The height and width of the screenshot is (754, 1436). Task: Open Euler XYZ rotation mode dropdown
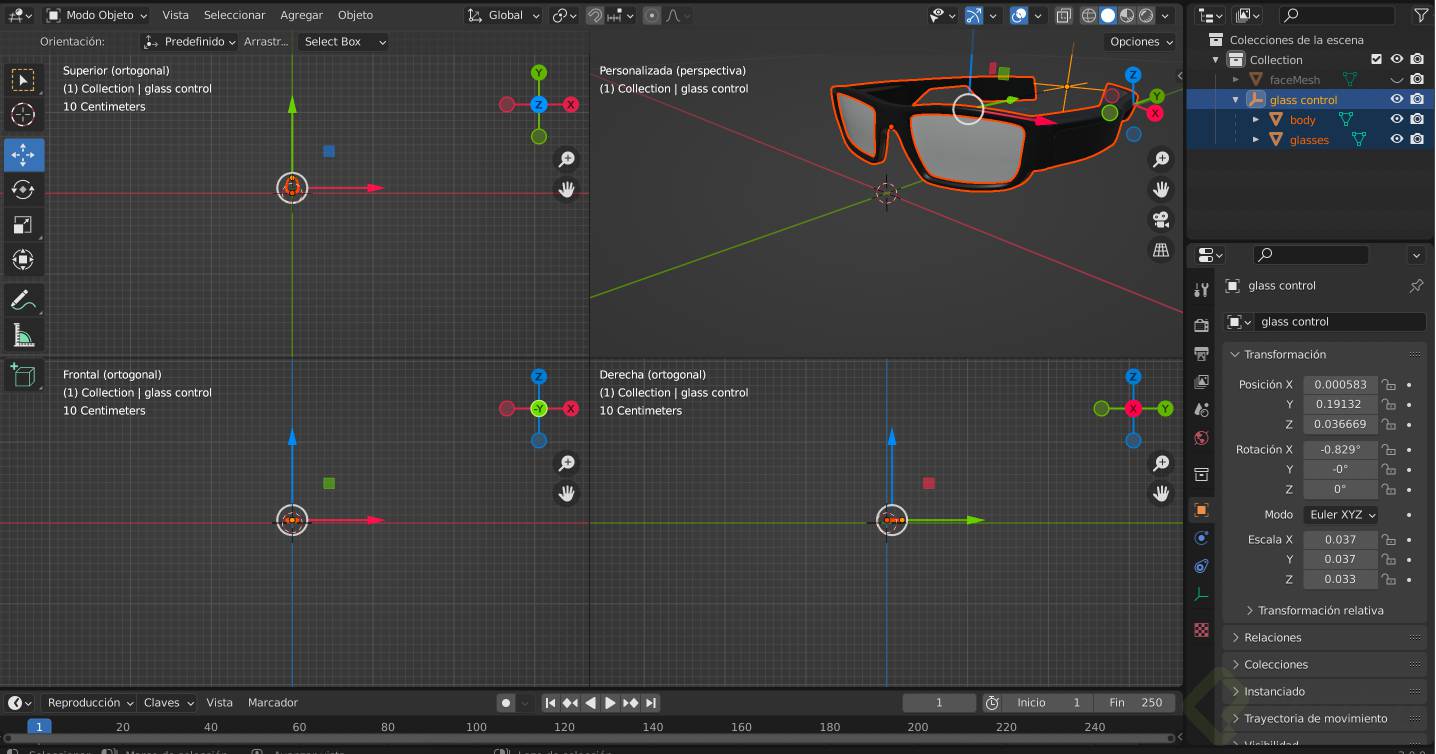point(1341,515)
